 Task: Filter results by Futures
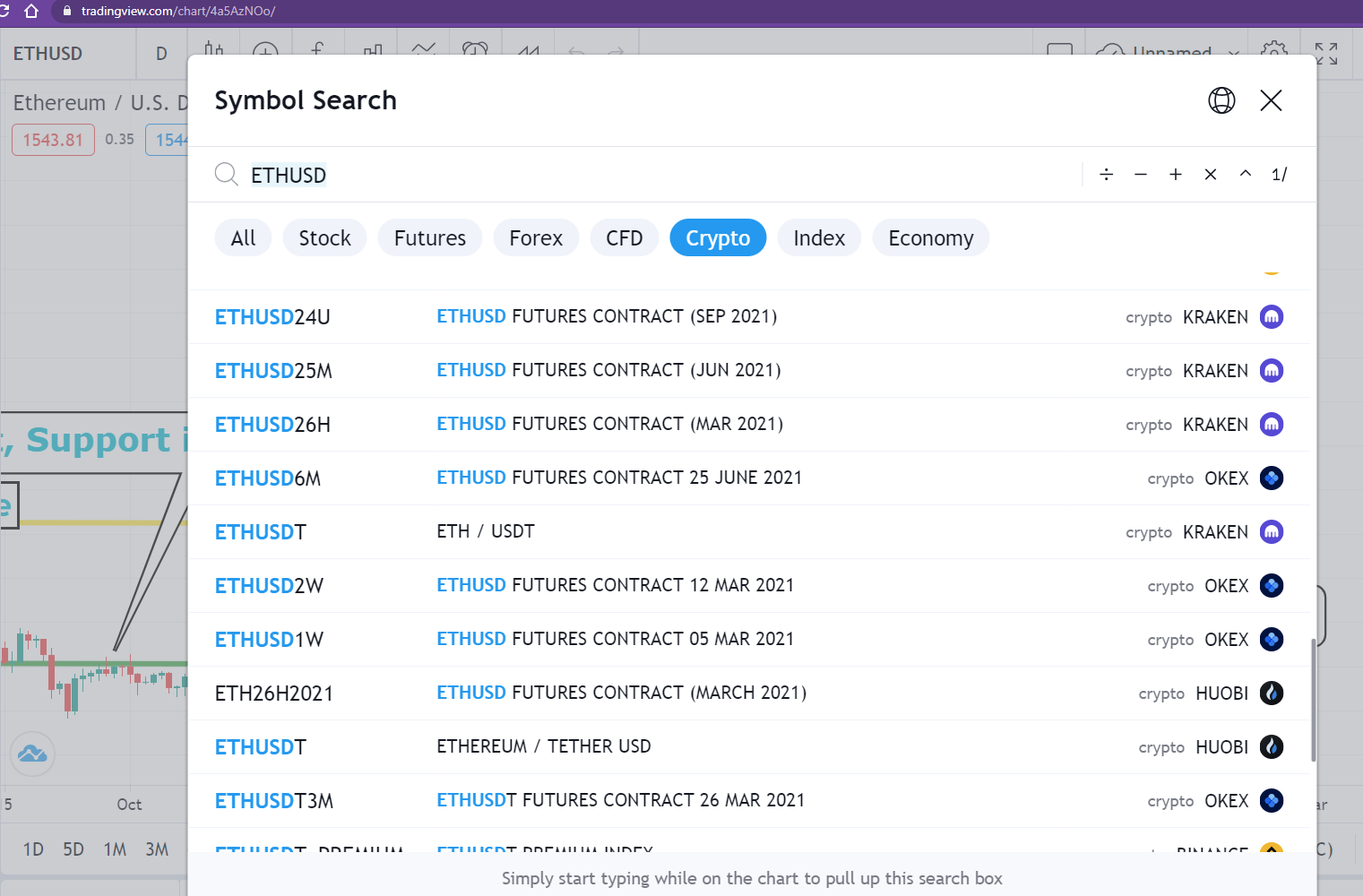click(x=430, y=237)
